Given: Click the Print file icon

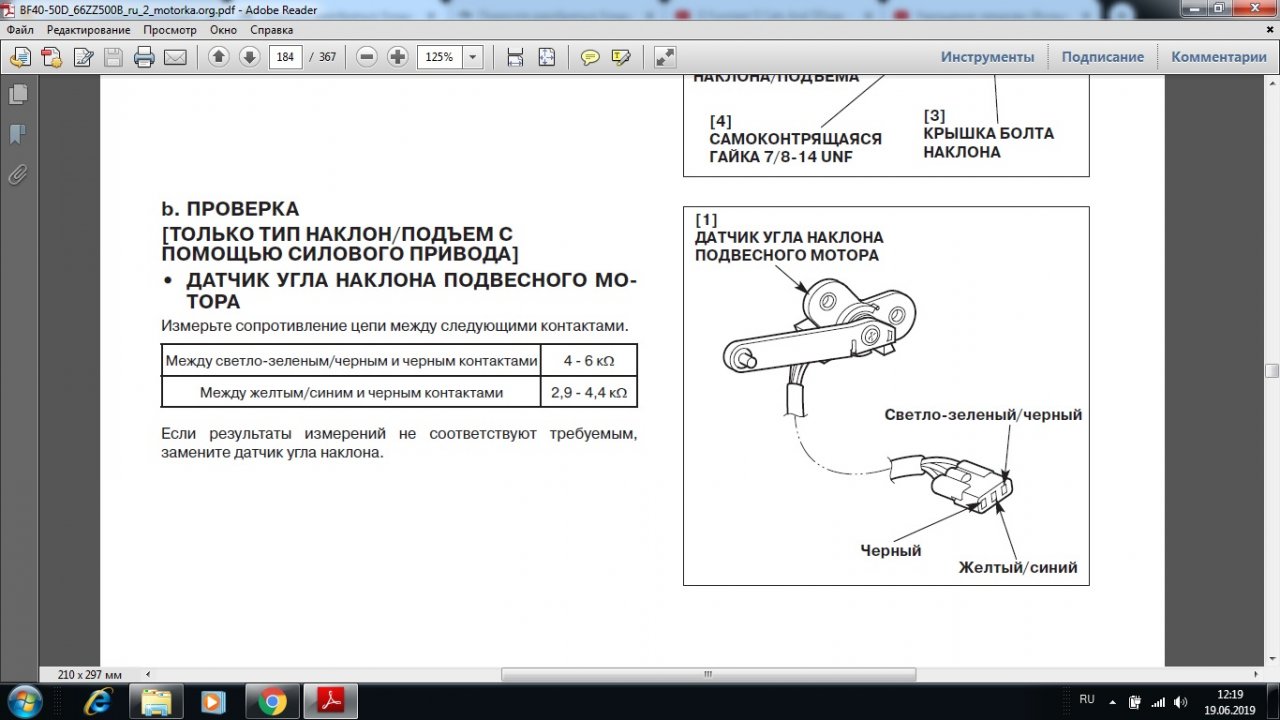Looking at the screenshot, I should (x=144, y=57).
